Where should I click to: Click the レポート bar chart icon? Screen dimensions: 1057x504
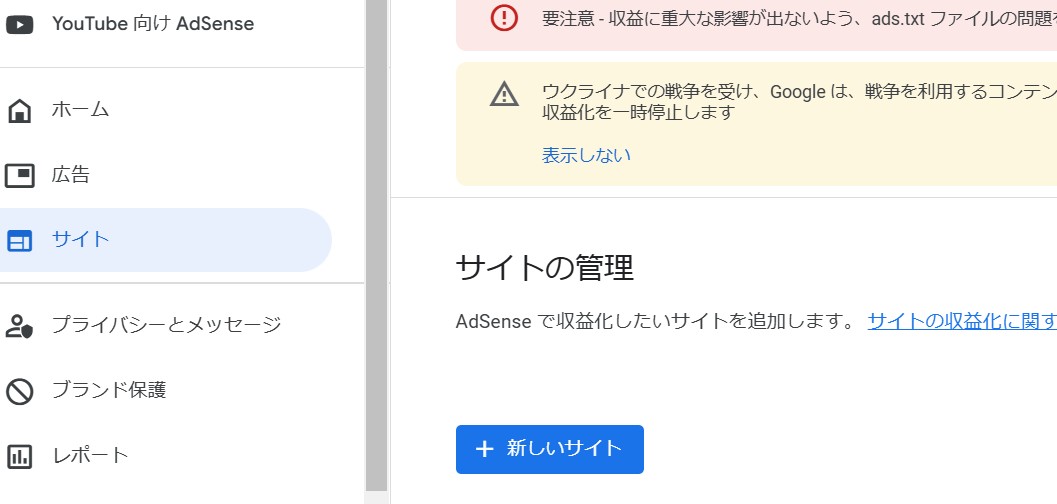pyautogui.click(x=19, y=457)
